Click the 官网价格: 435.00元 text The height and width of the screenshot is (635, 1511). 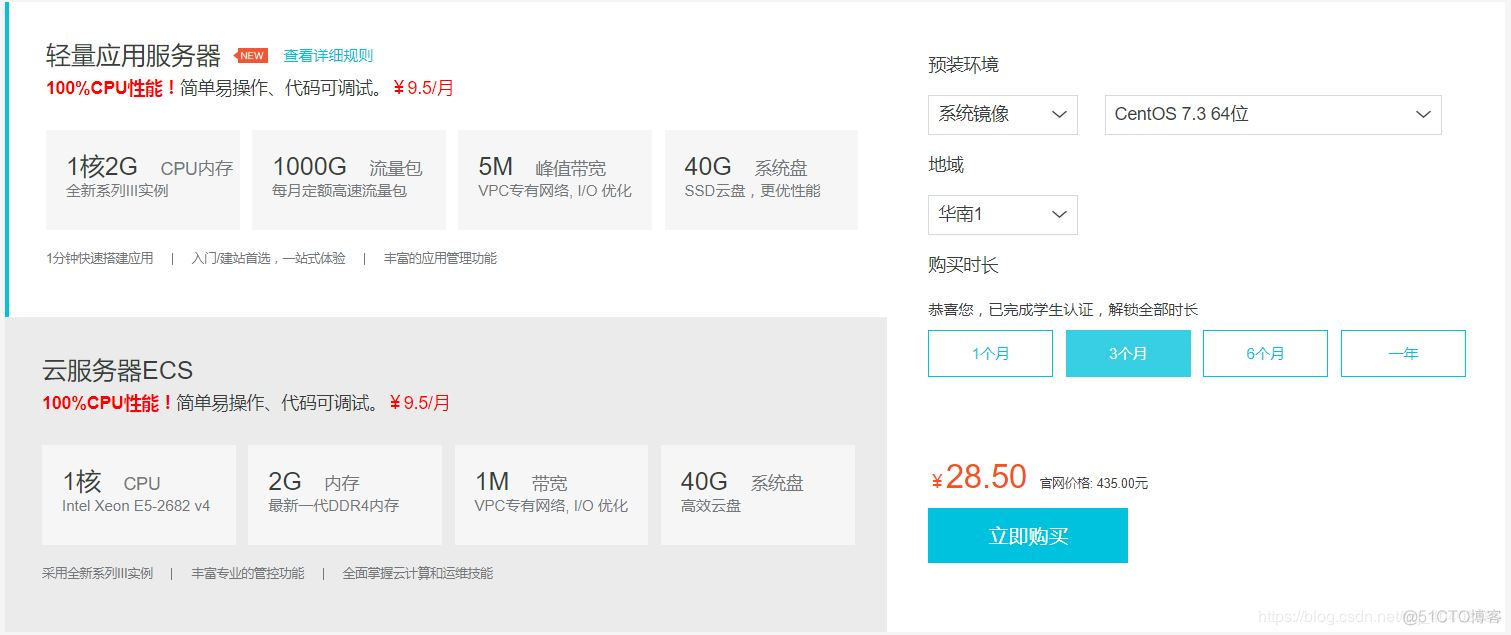click(1094, 484)
